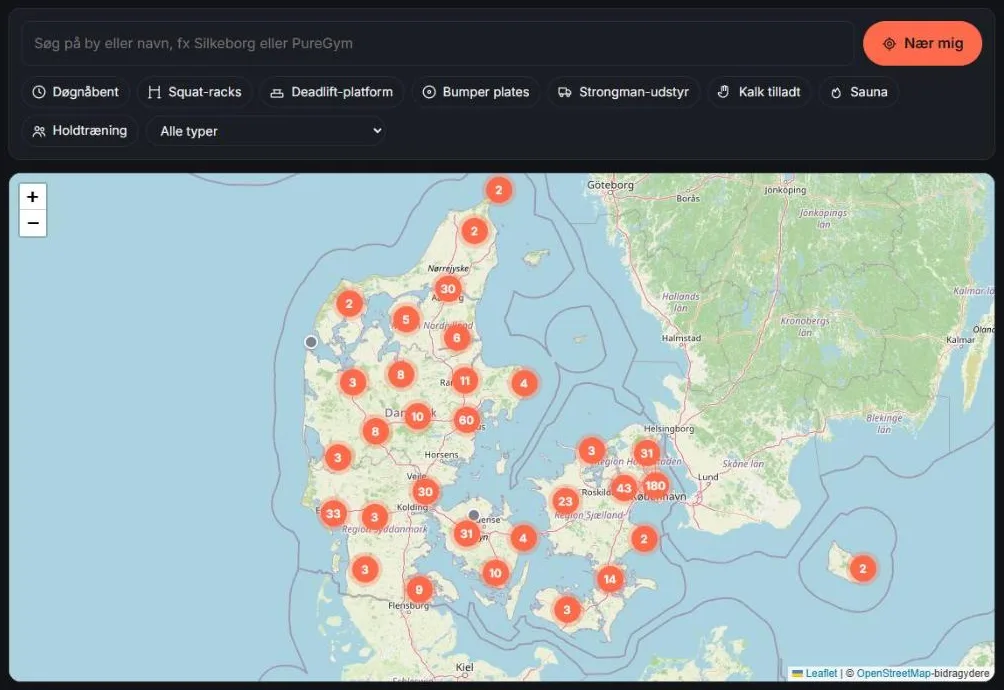
Task: Click the 31 cluster near Helsingborg
Action: [647, 453]
